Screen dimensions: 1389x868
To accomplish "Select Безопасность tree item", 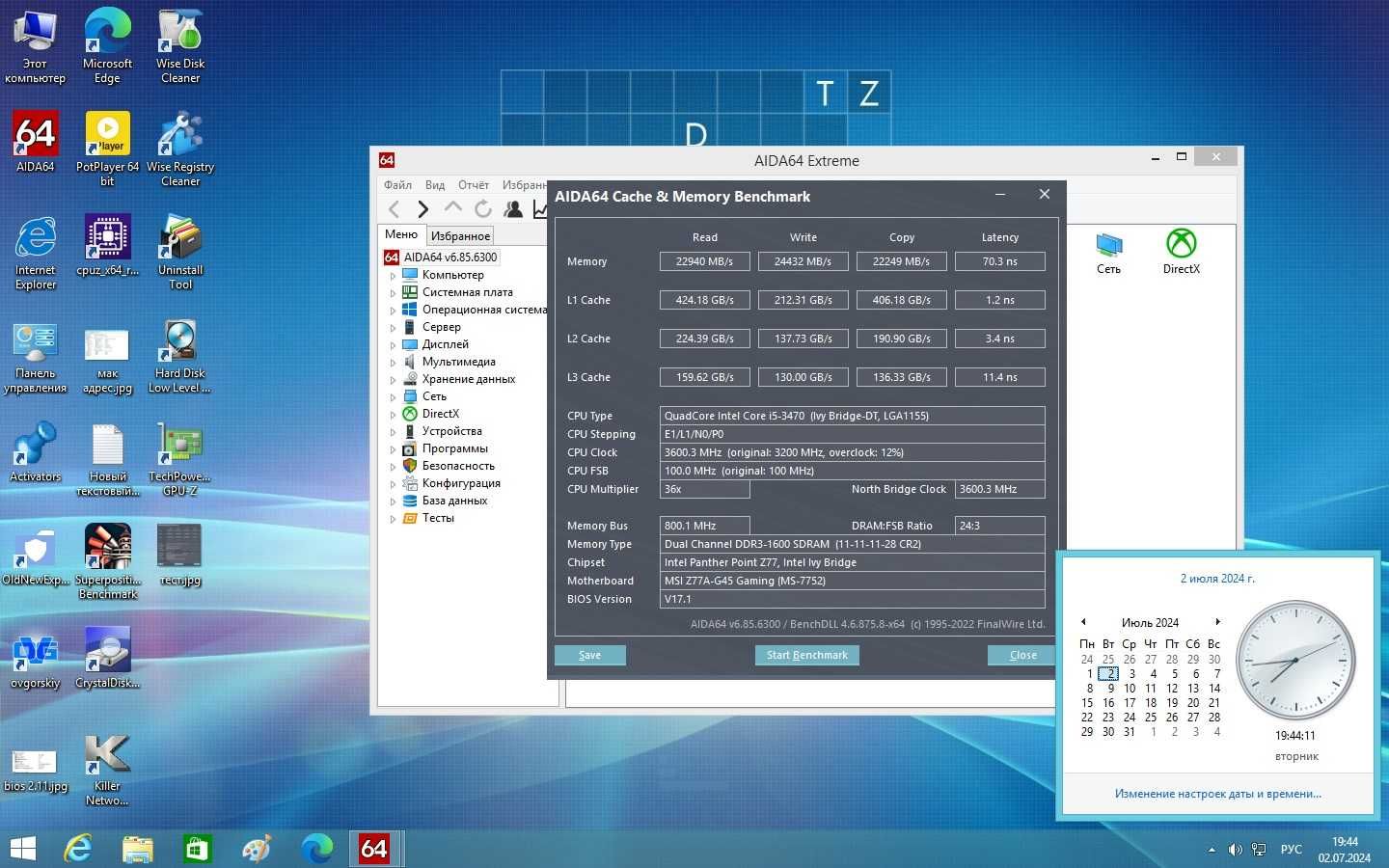I will 458,466.
